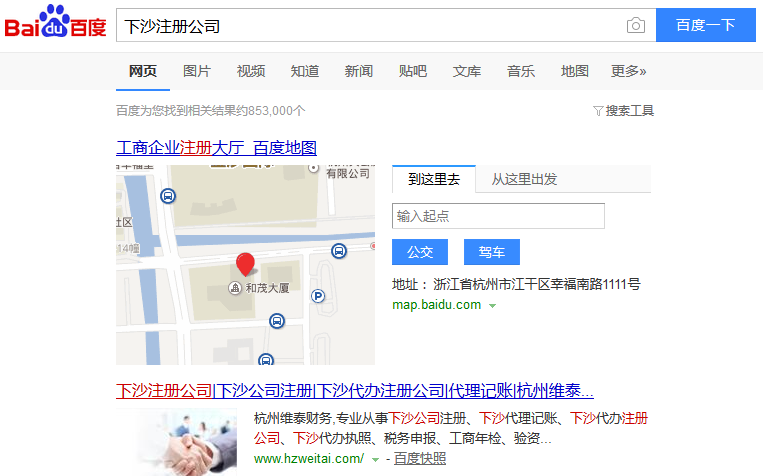This screenshot has width=763, height=476.
Task: Click the filter icon beside 搜索工具
Action: pyautogui.click(x=598, y=111)
